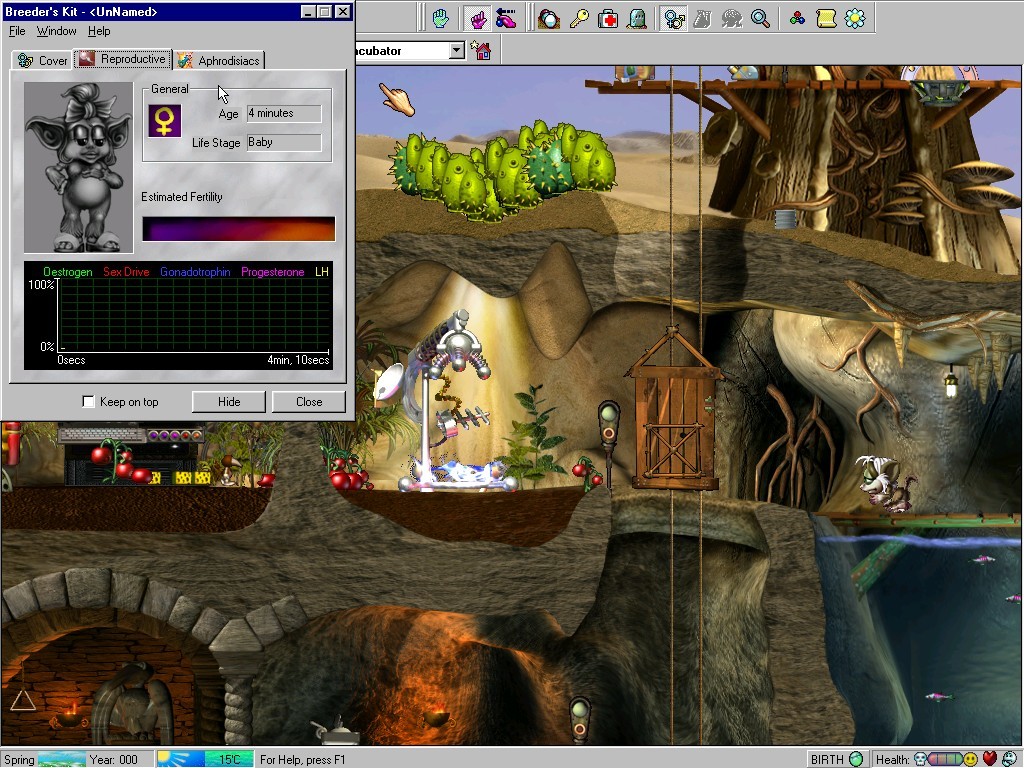This screenshot has width=1024, height=768.
Task: Open the Hatchery eggs toolbar icon
Action: (x=549, y=18)
